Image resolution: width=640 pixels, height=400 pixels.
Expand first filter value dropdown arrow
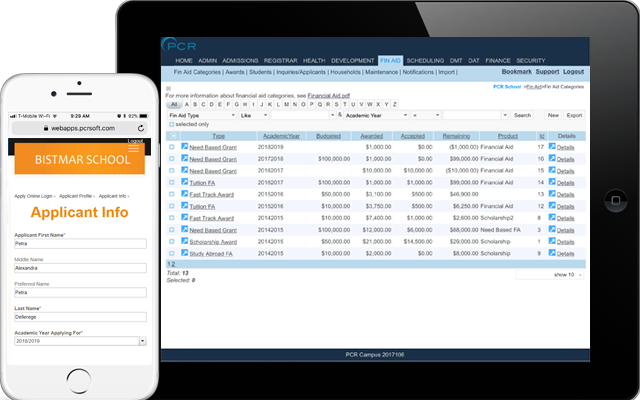pos(332,116)
